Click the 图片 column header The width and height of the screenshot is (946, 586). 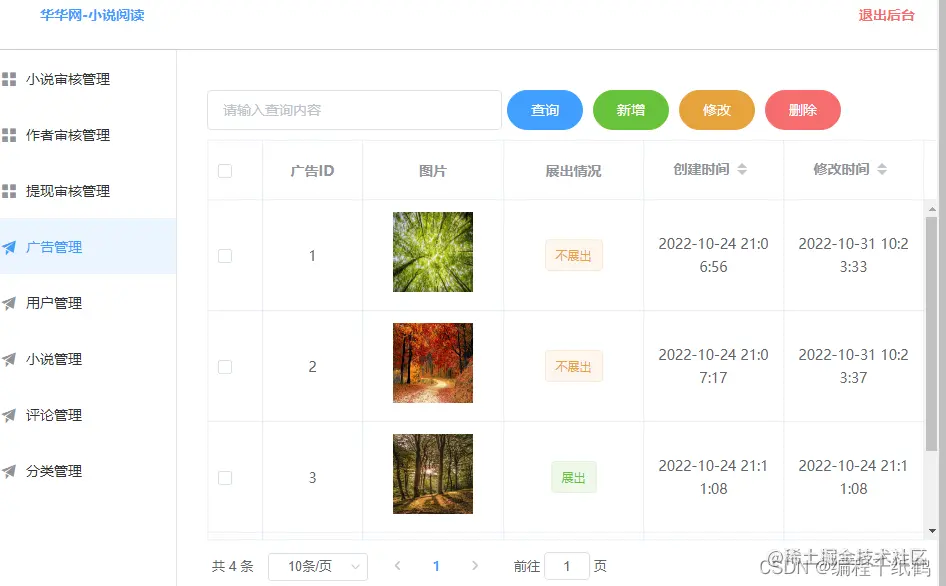[x=433, y=171]
